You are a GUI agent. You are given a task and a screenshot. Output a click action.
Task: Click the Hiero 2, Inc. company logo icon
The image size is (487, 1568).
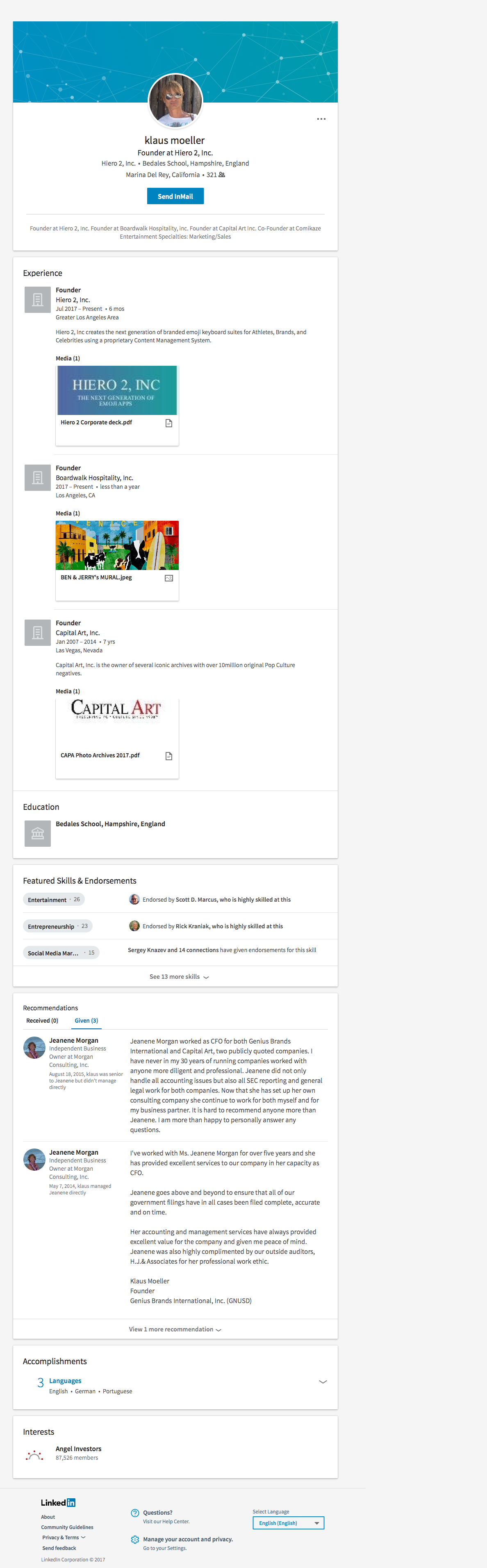pos(37,299)
